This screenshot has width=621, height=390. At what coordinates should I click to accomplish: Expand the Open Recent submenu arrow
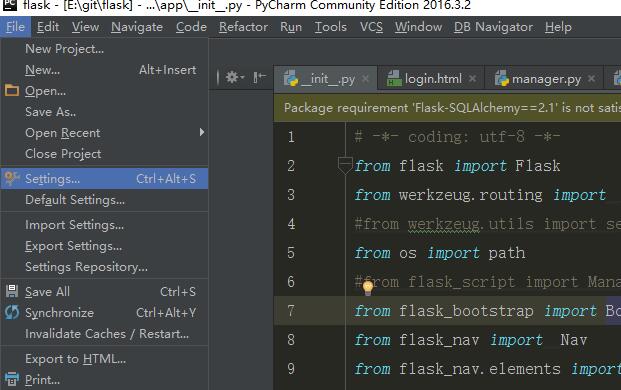202,132
